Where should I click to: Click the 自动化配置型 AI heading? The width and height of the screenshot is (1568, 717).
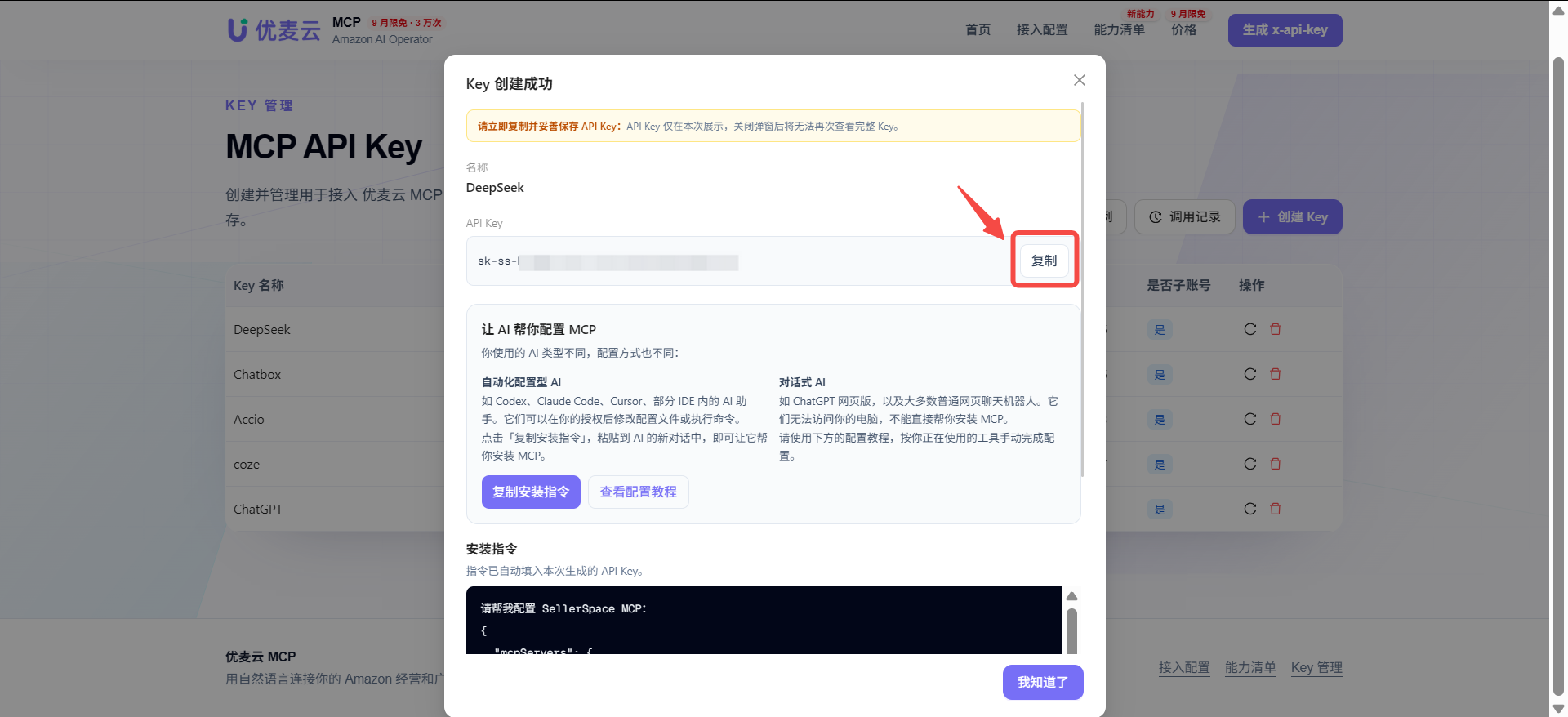tap(521, 382)
